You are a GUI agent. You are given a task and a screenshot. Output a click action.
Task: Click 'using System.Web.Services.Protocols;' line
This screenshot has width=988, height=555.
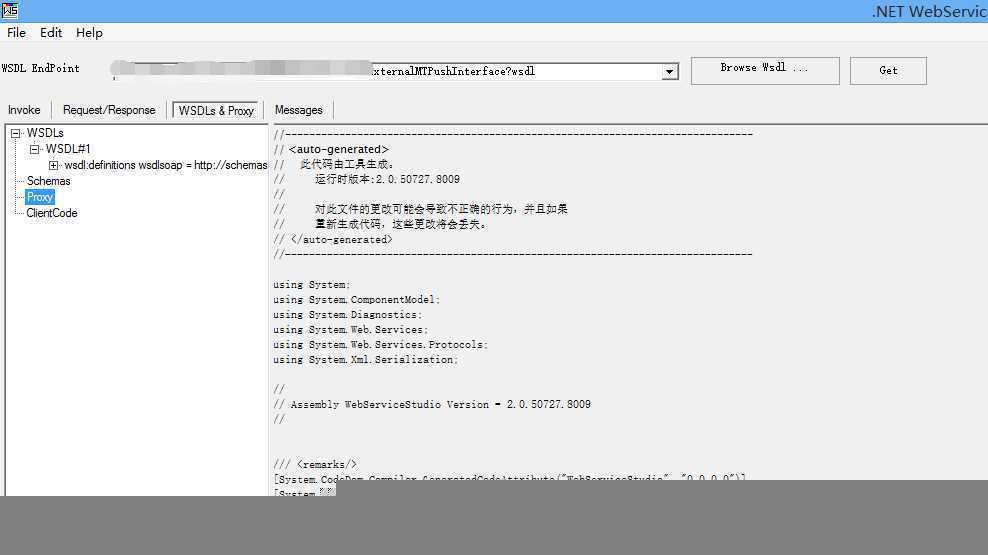pos(381,345)
